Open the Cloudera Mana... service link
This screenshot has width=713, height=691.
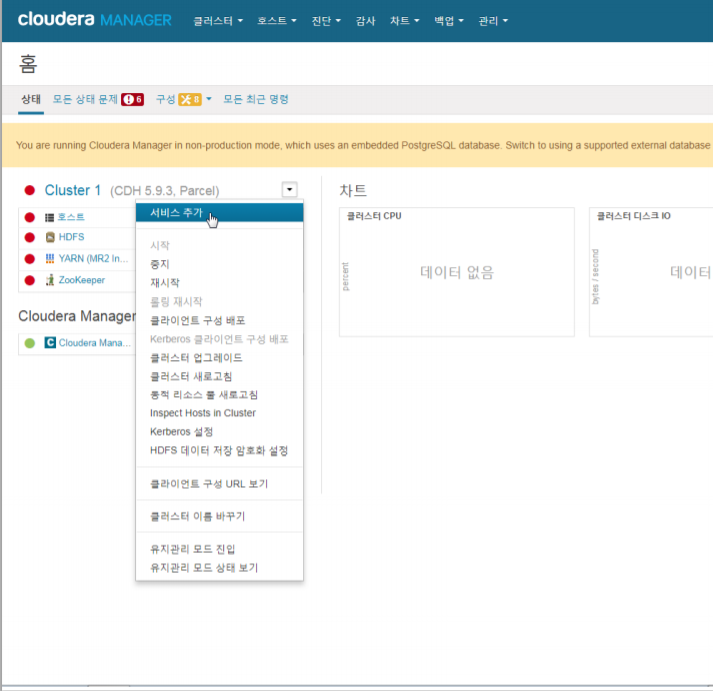(x=95, y=342)
